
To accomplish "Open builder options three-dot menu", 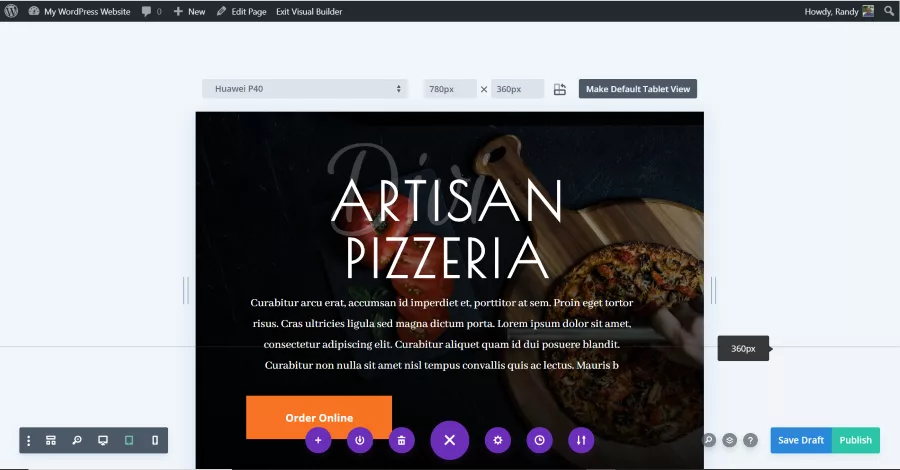I will click(x=29, y=440).
